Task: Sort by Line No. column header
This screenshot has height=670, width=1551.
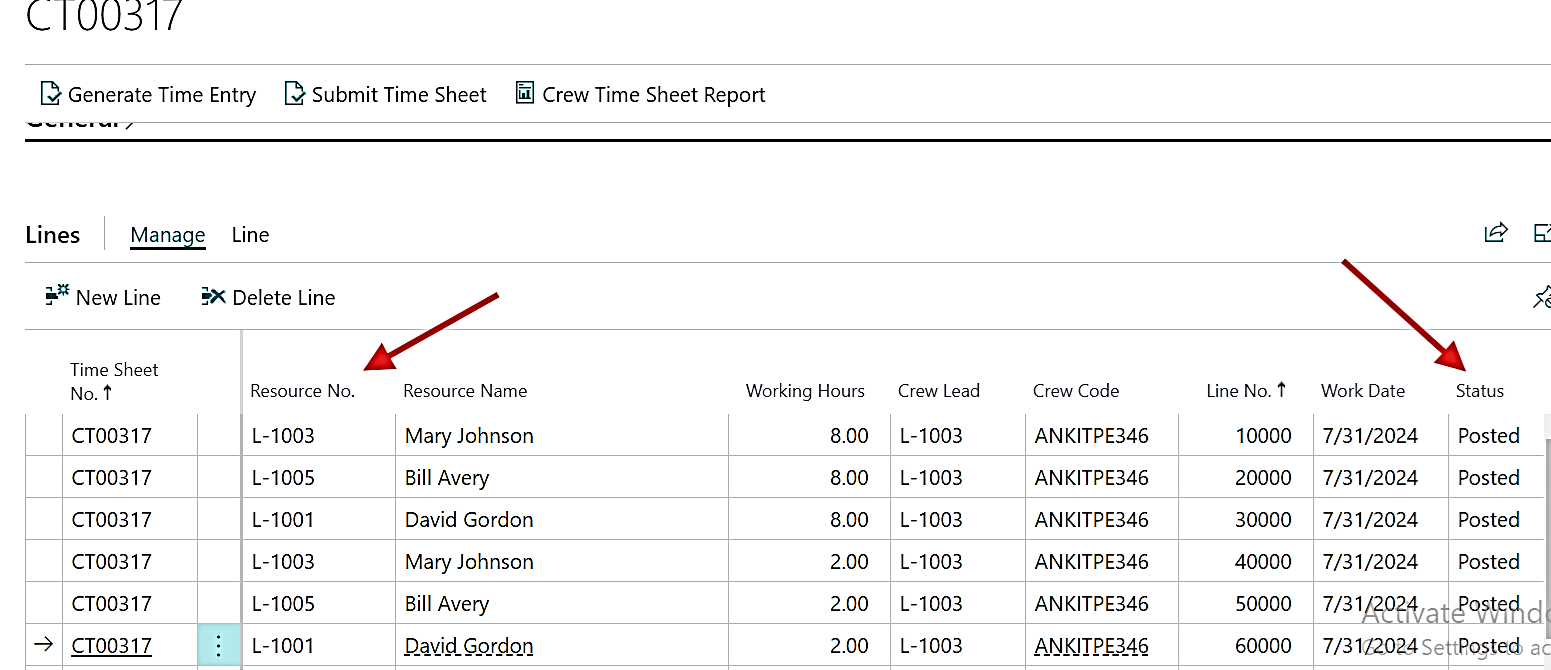Action: (x=1245, y=391)
